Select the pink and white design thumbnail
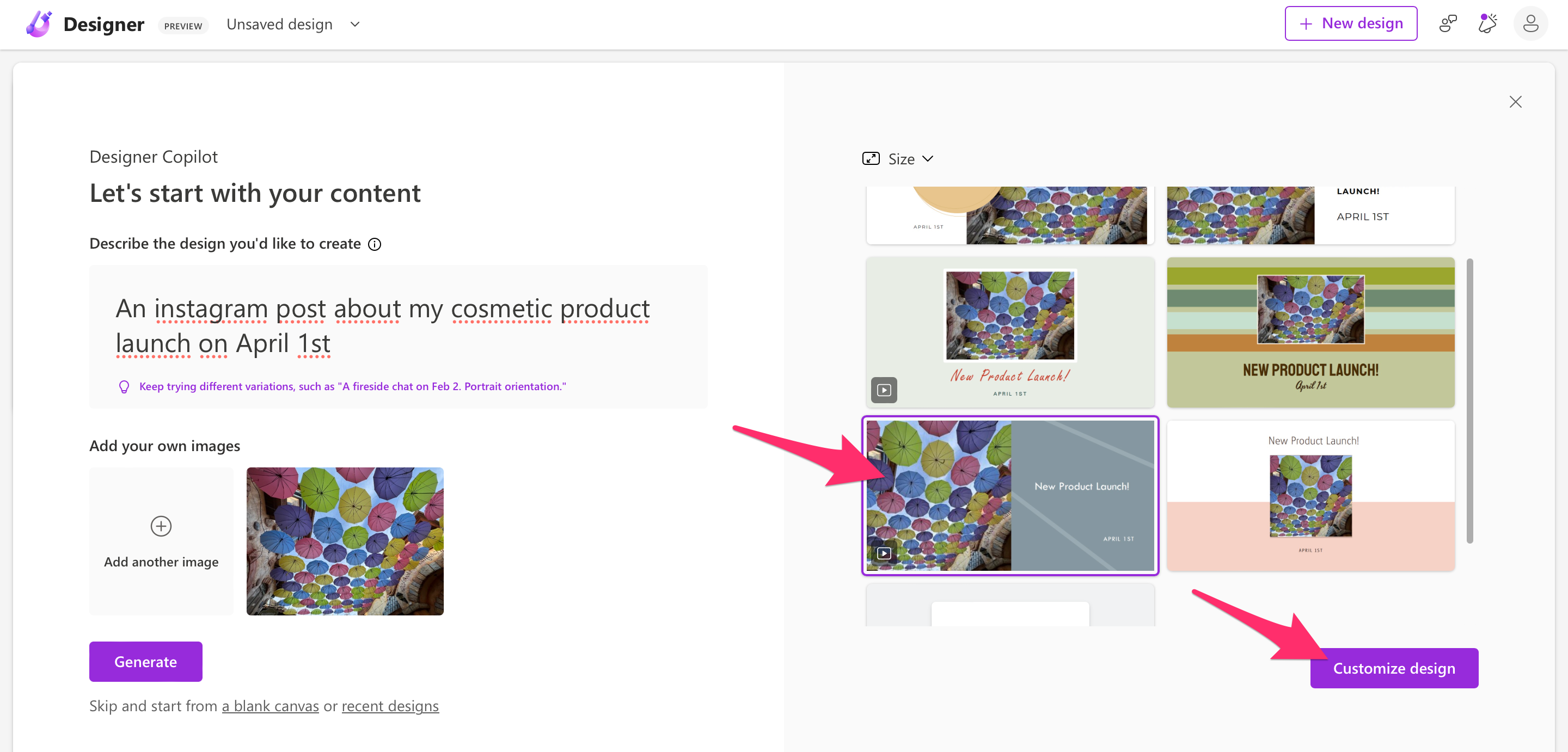 [x=1310, y=495]
